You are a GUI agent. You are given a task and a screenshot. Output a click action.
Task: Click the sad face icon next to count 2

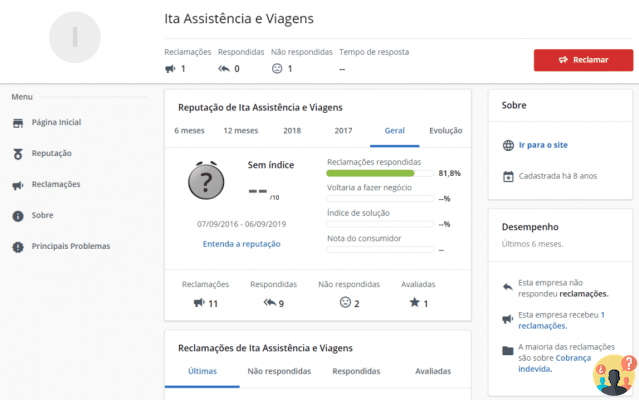tap(345, 302)
